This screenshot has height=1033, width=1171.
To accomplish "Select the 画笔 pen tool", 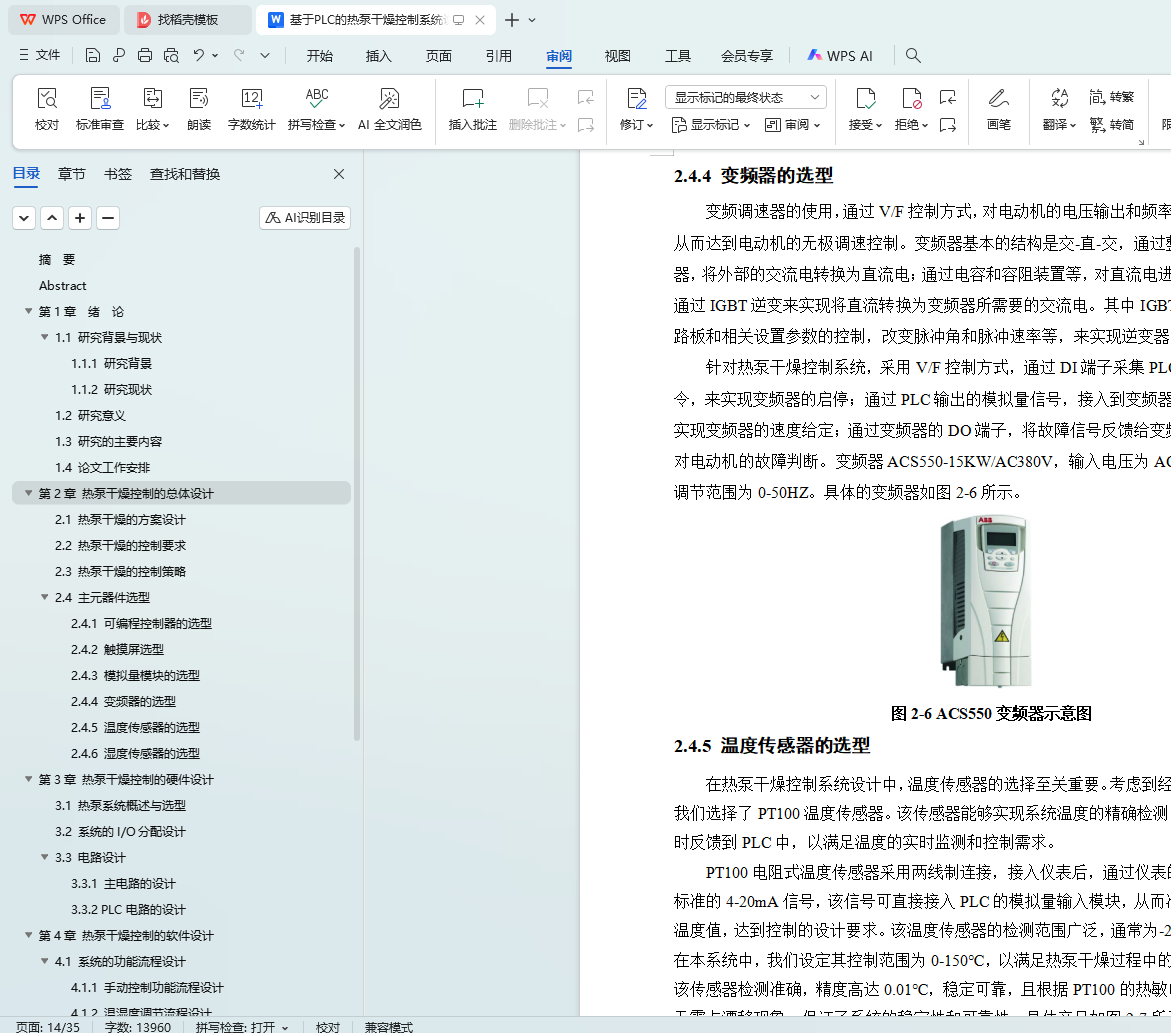I will pos(998,109).
